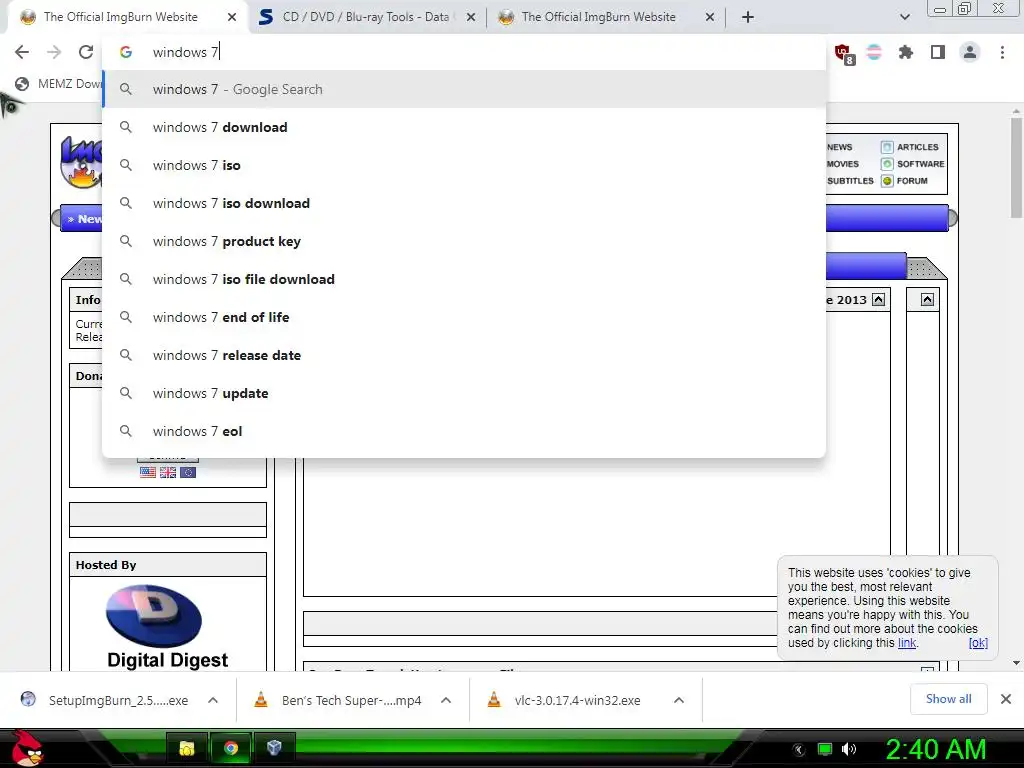
Task: Choose 'windows 7 eol' suggestion
Action: tap(464, 431)
